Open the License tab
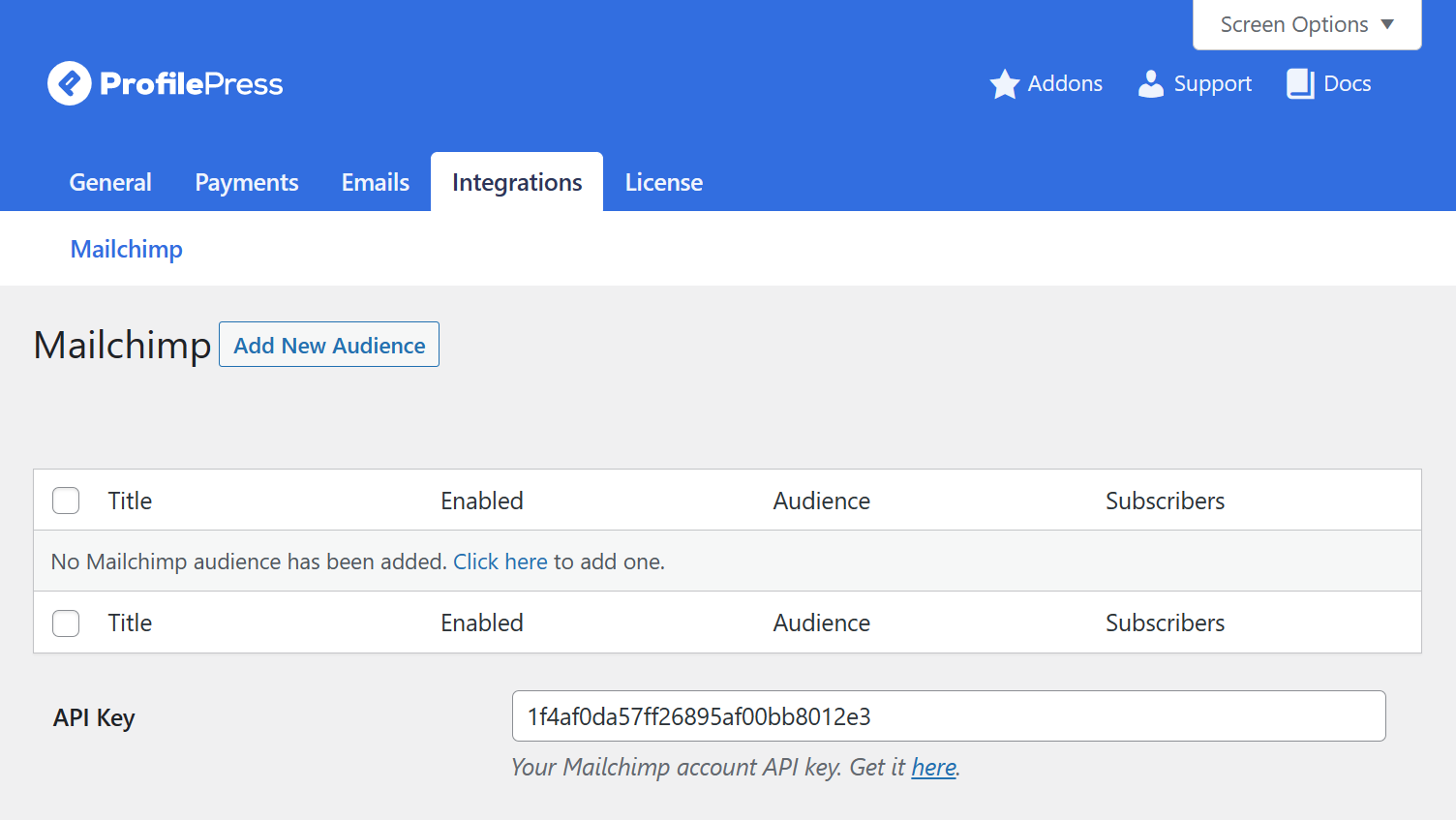The image size is (1456, 820). [x=664, y=182]
